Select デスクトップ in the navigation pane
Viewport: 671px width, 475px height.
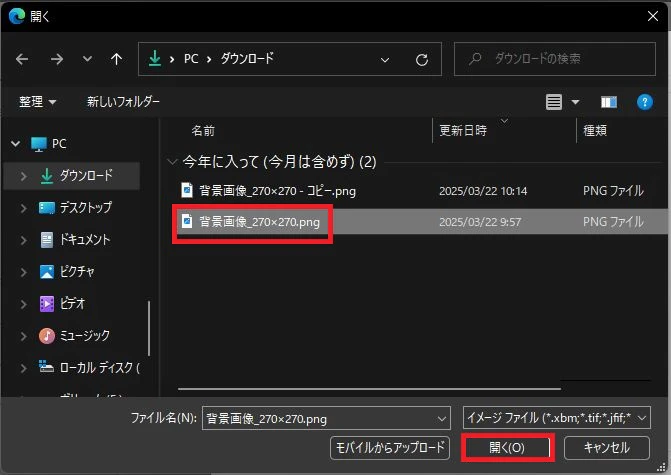click(75, 208)
